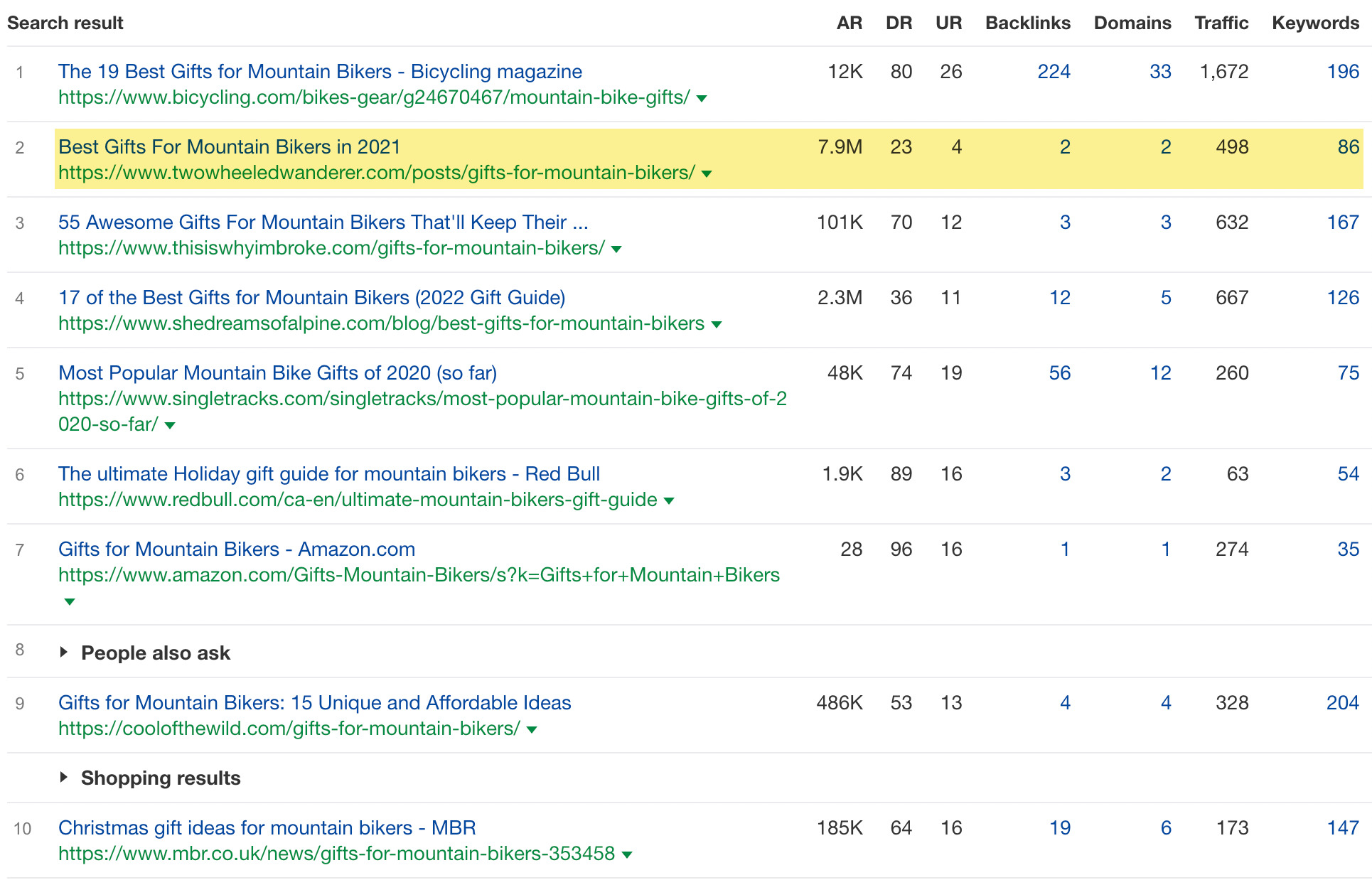Open the Amazon.com gifts search result
1372x880 pixels.
[x=236, y=549]
